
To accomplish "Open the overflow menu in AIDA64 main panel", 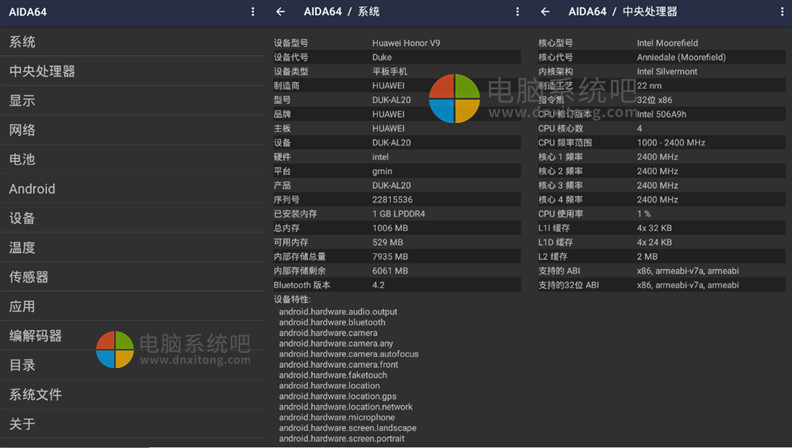I will [x=253, y=12].
